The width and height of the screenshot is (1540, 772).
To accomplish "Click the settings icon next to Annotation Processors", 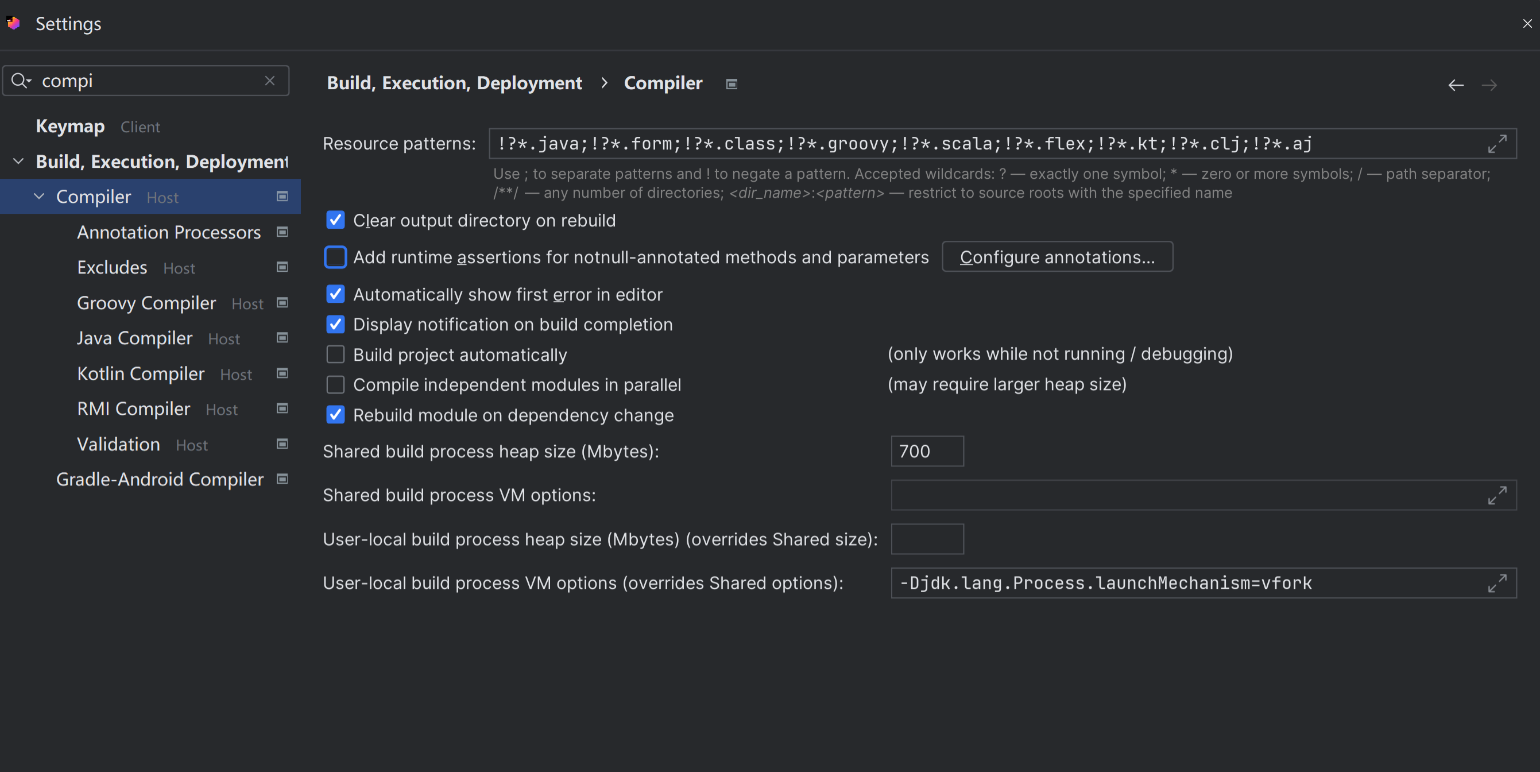I will tap(282, 232).
